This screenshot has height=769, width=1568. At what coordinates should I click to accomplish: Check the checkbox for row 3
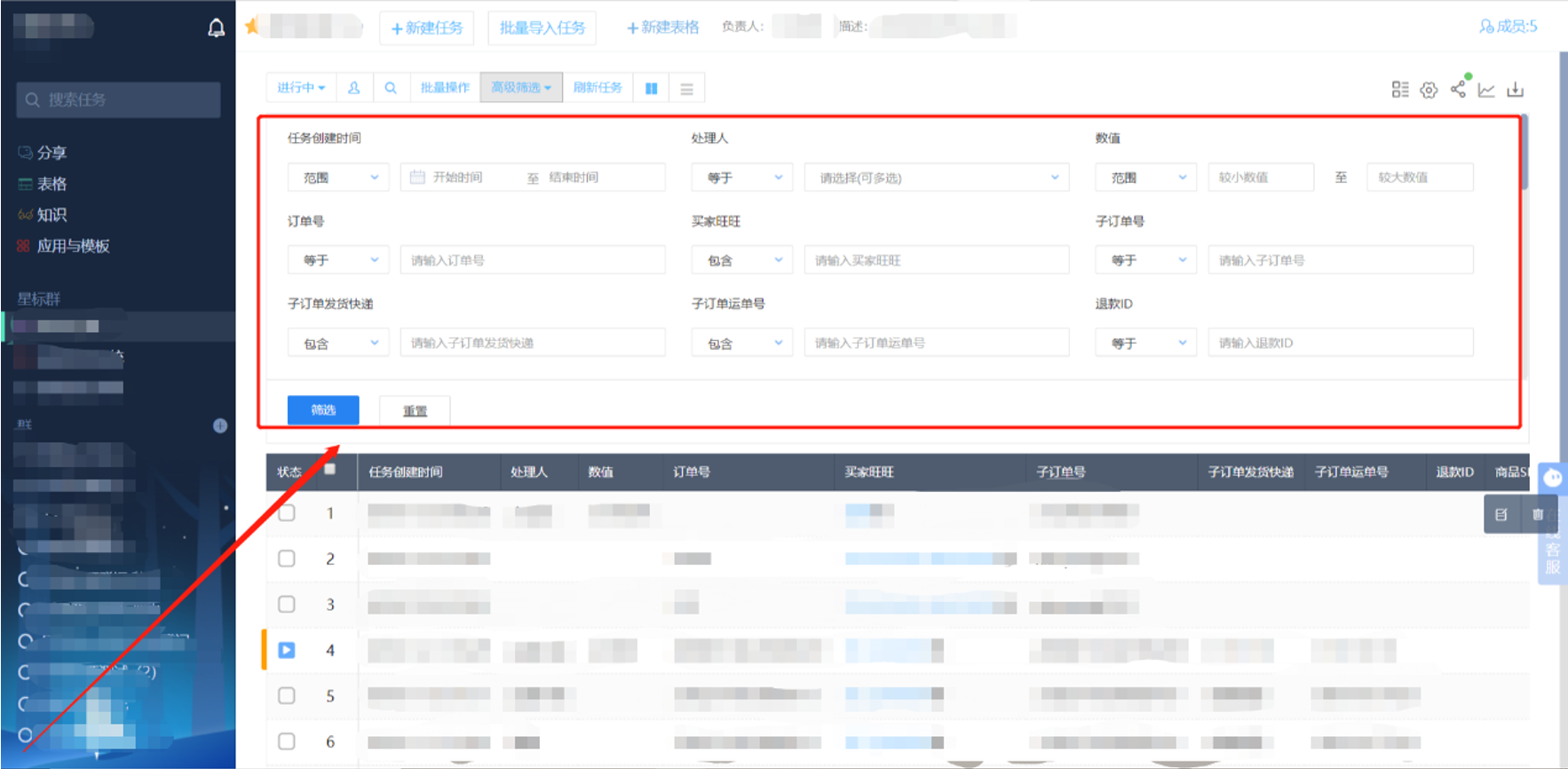287,605
